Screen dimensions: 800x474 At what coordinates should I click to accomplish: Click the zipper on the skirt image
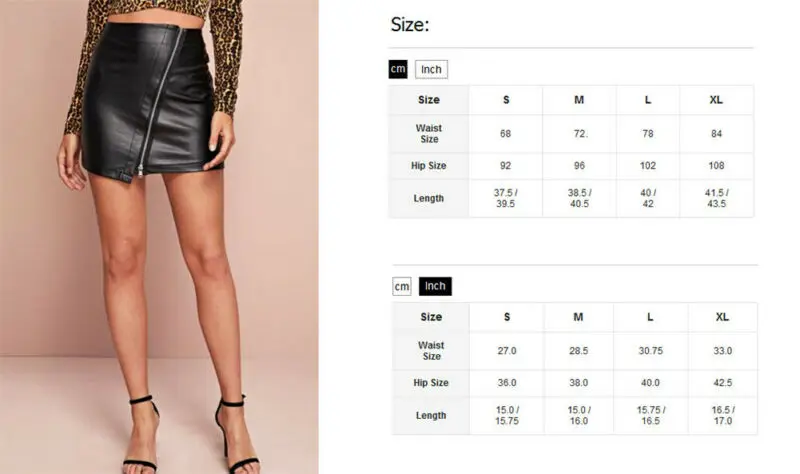pyautogui.click(x=160, y=101)
